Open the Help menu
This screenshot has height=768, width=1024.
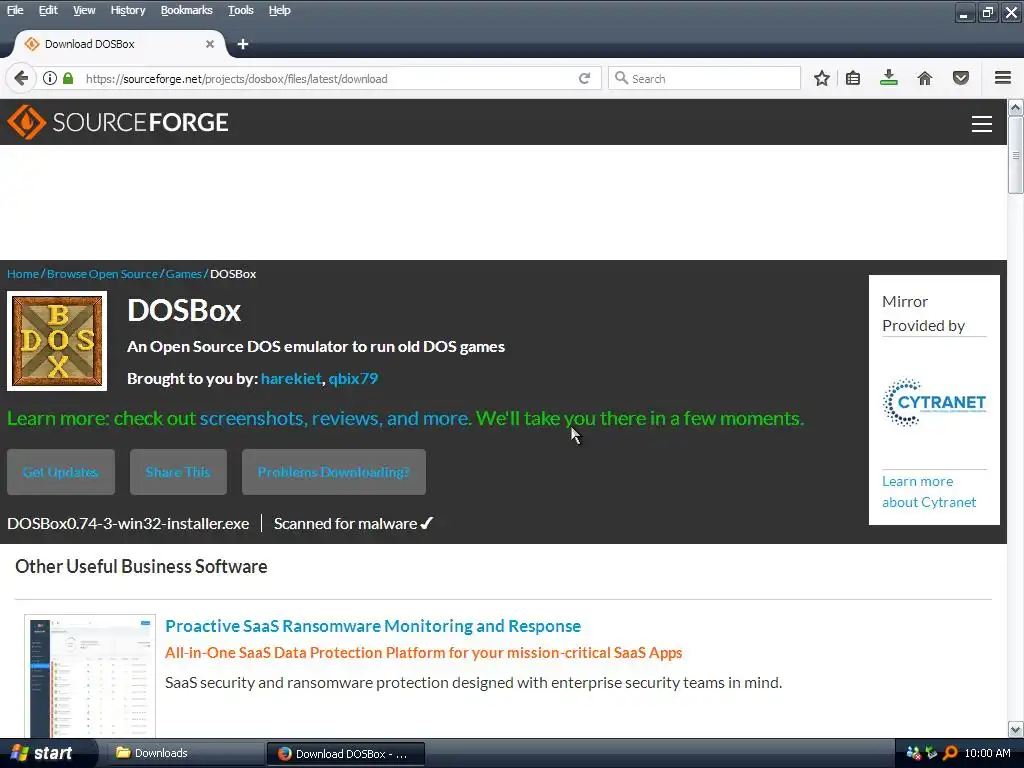279,10
